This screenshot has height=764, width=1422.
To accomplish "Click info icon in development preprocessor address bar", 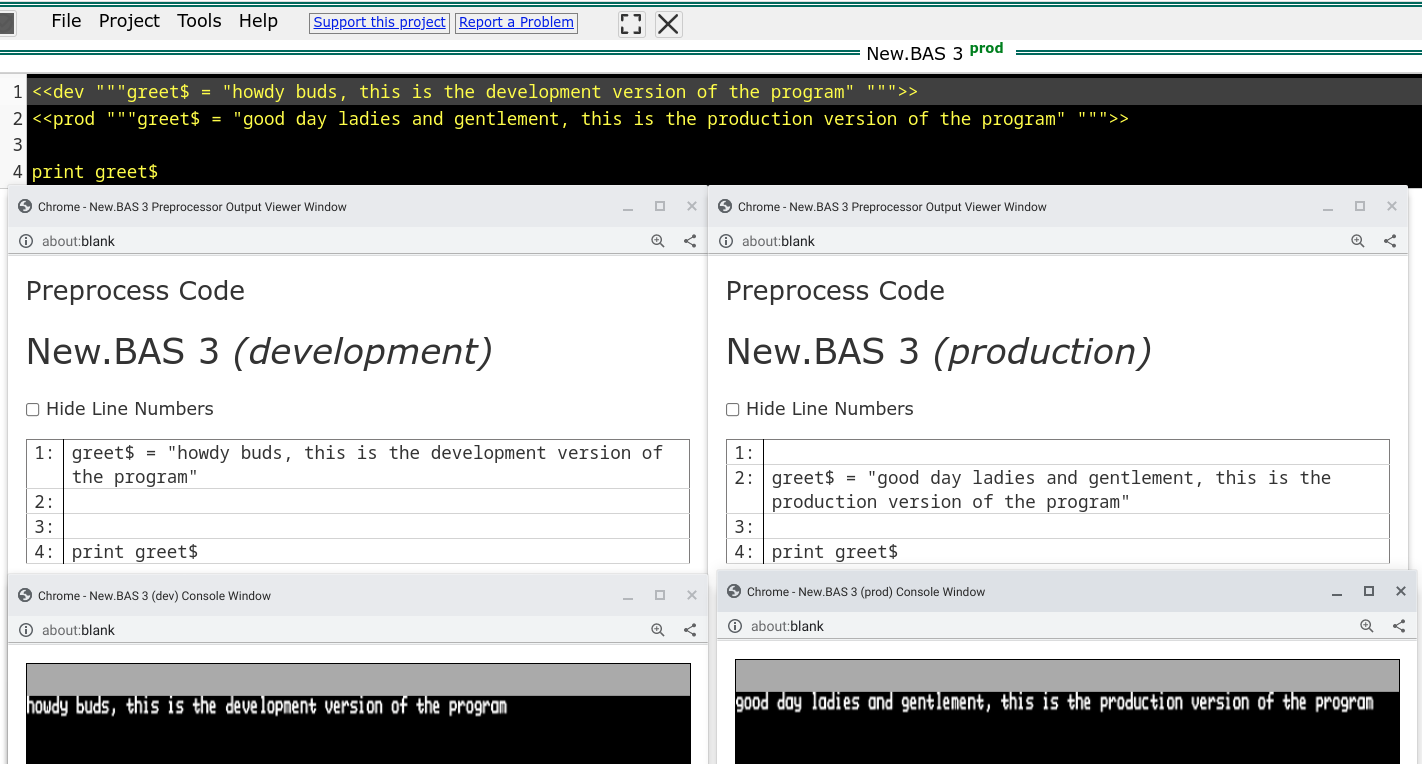I will pos(26,241).
